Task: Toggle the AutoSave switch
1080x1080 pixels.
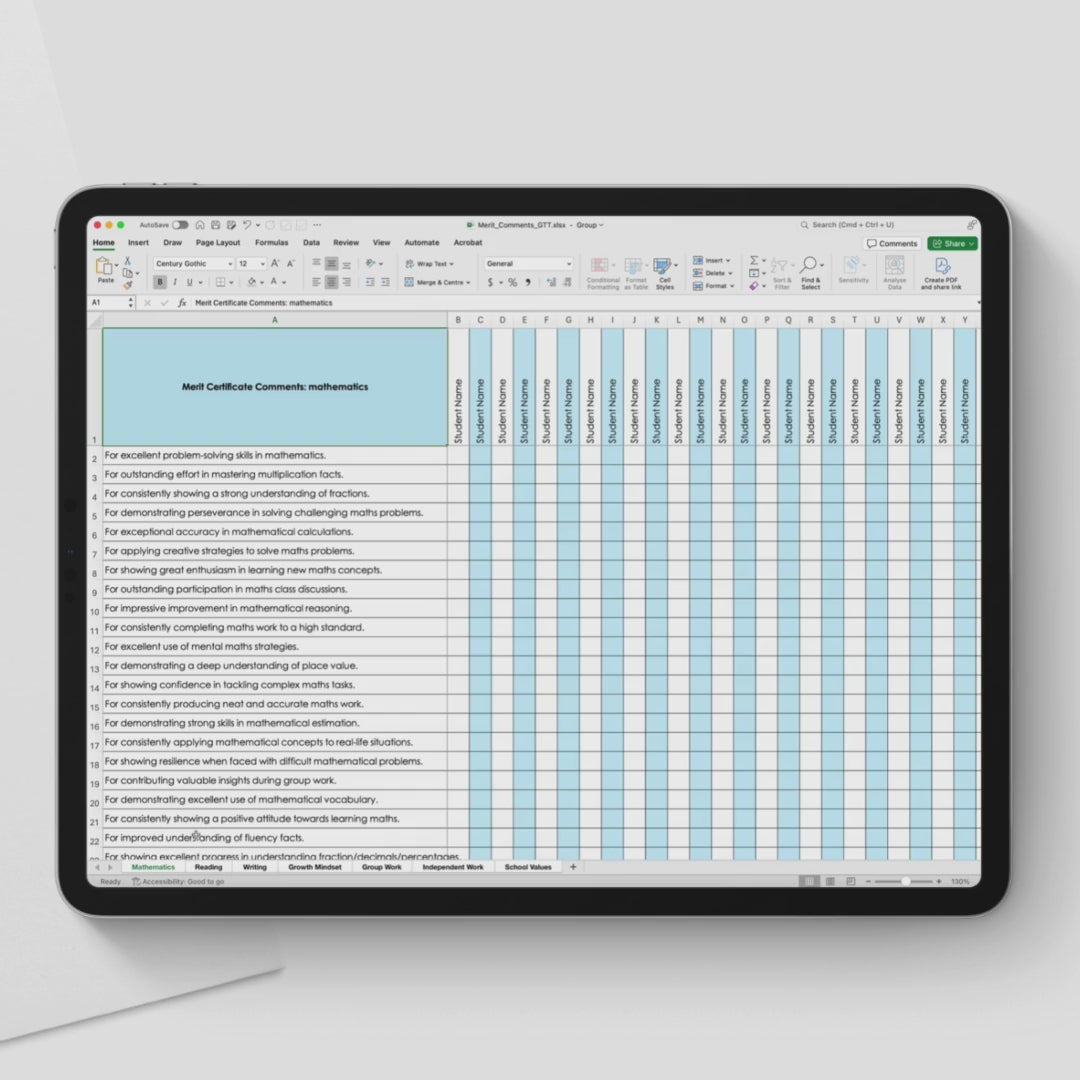Action: (180, 225)
